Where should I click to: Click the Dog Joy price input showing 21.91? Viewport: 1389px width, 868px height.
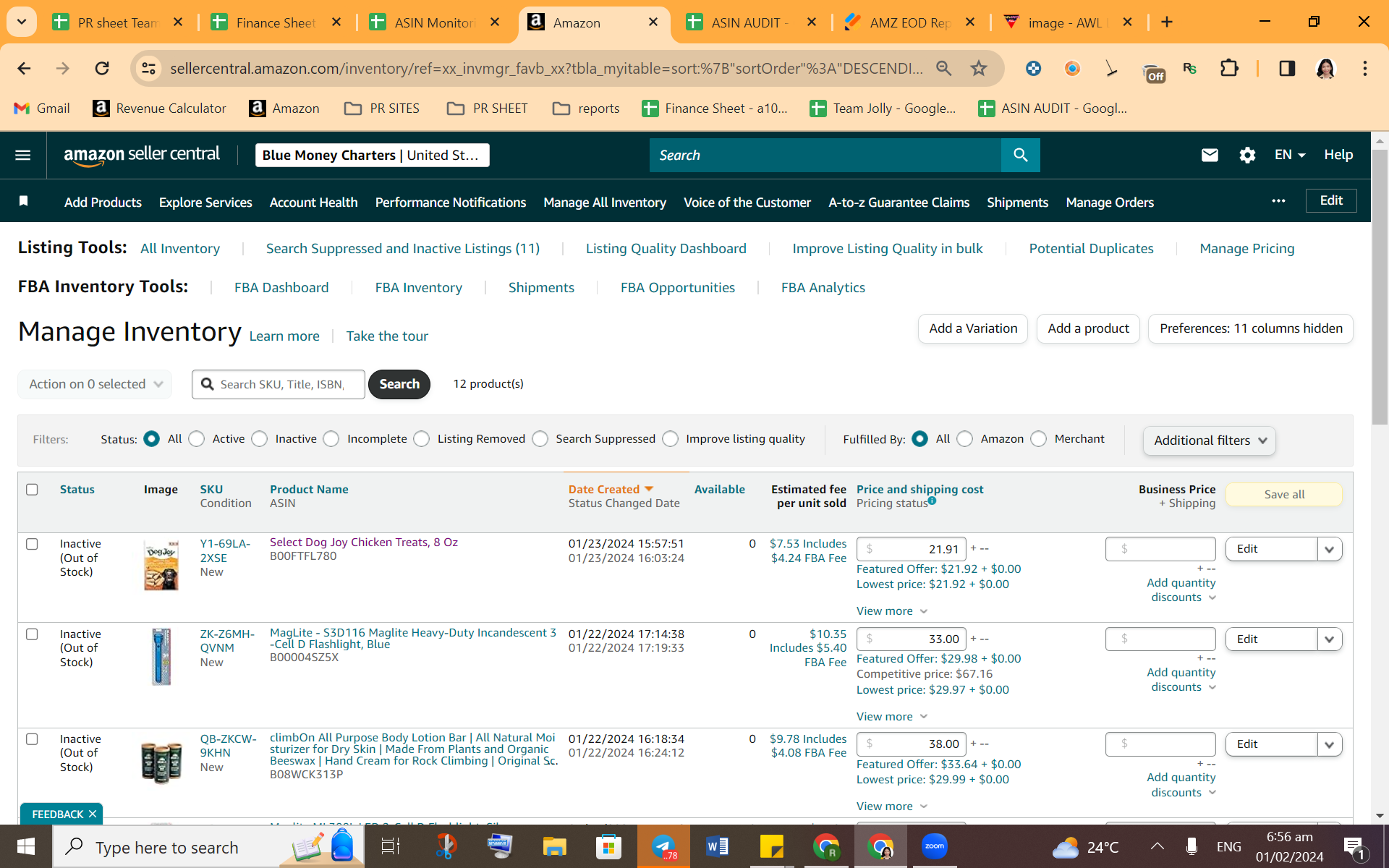pyautogui.click(x=912, y=549)
